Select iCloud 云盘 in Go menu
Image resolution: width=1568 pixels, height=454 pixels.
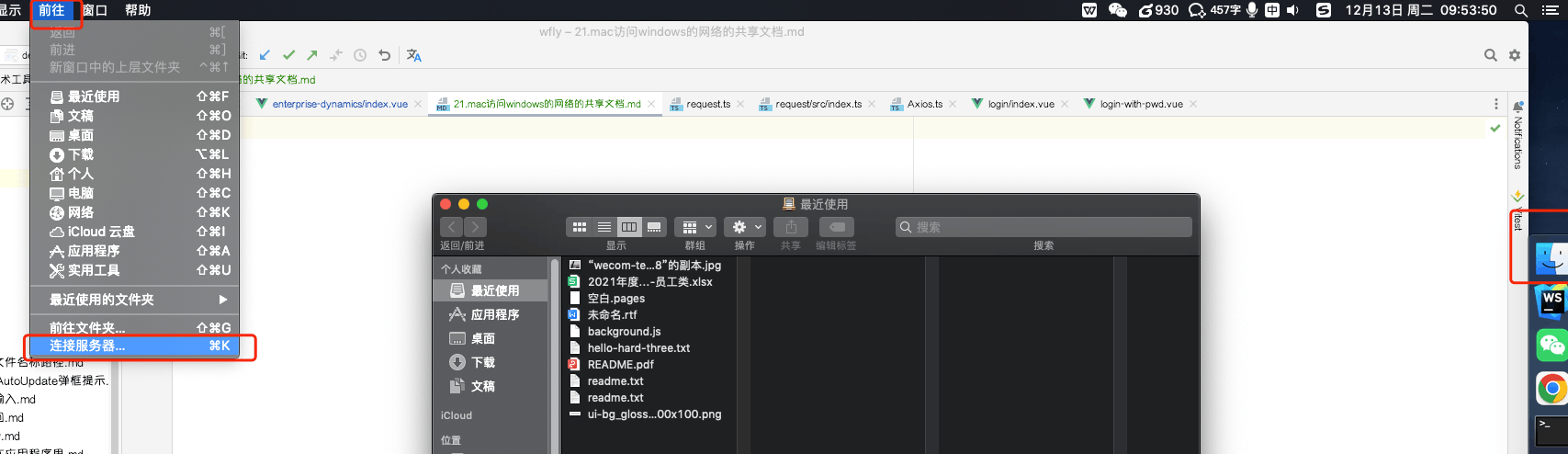coord(134,232)
